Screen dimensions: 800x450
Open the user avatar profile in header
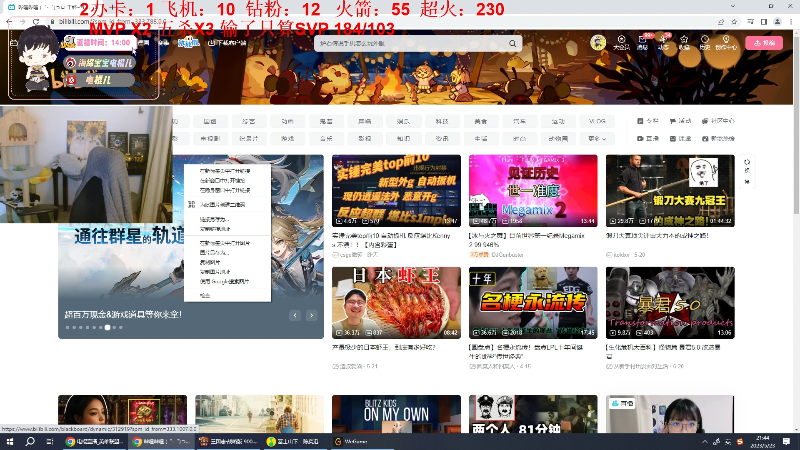pyautogui.click(x=598, y=42)
